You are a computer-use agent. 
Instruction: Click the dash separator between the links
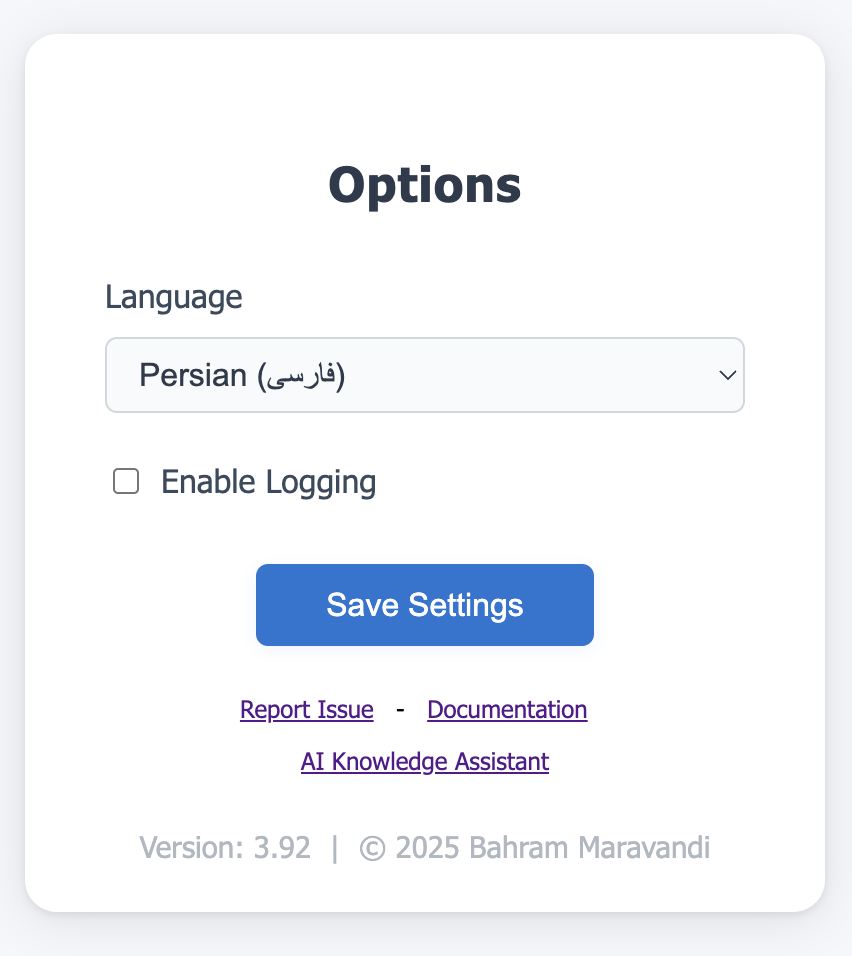400,710
